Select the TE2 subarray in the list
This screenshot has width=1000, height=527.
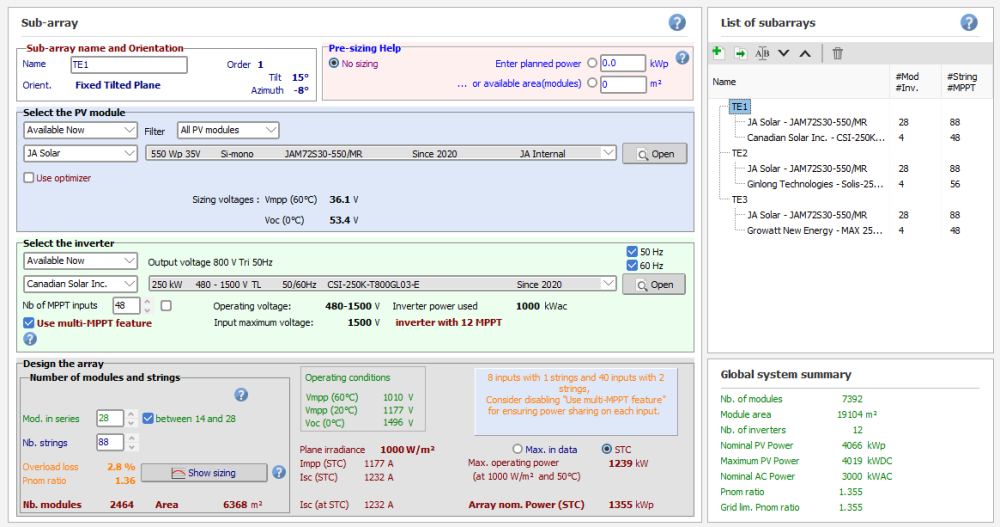[x=740, y=154]
